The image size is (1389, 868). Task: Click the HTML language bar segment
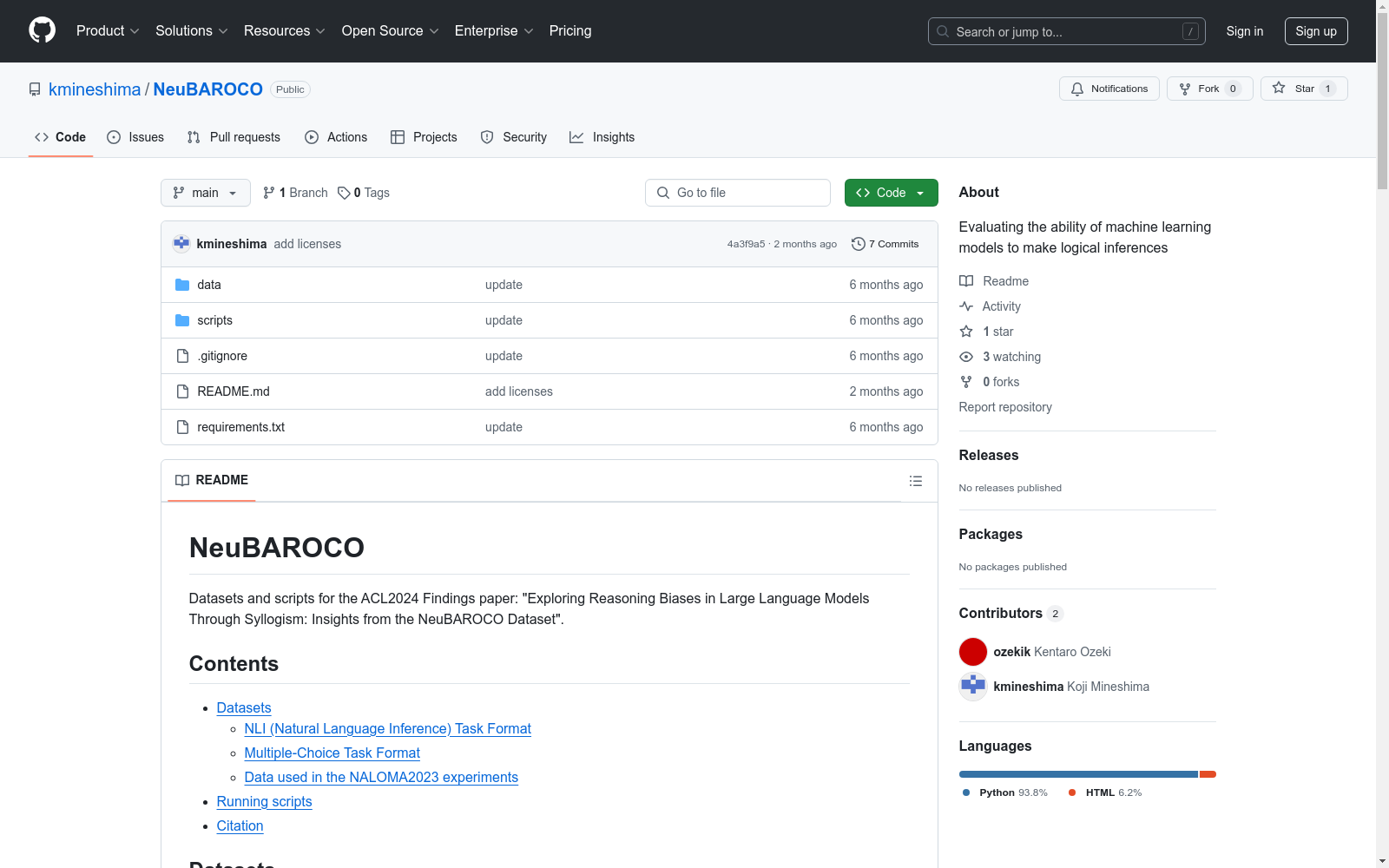pos(1208,774)
